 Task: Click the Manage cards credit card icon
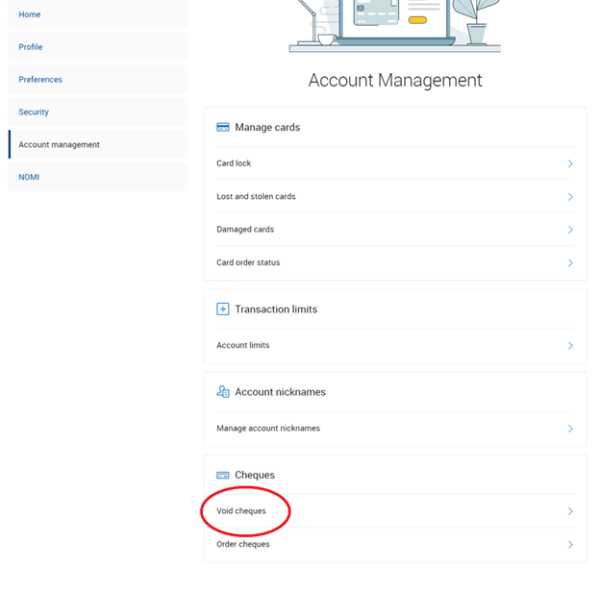pos(223,128)
